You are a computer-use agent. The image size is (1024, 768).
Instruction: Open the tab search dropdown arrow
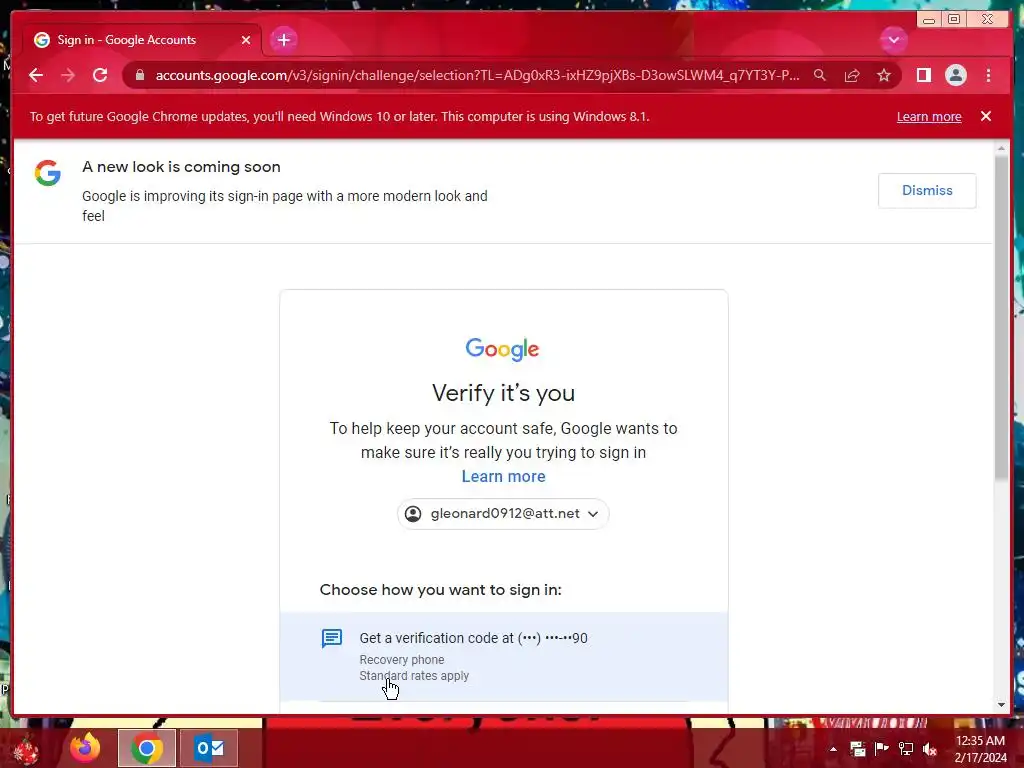click(x=893, y=40)
